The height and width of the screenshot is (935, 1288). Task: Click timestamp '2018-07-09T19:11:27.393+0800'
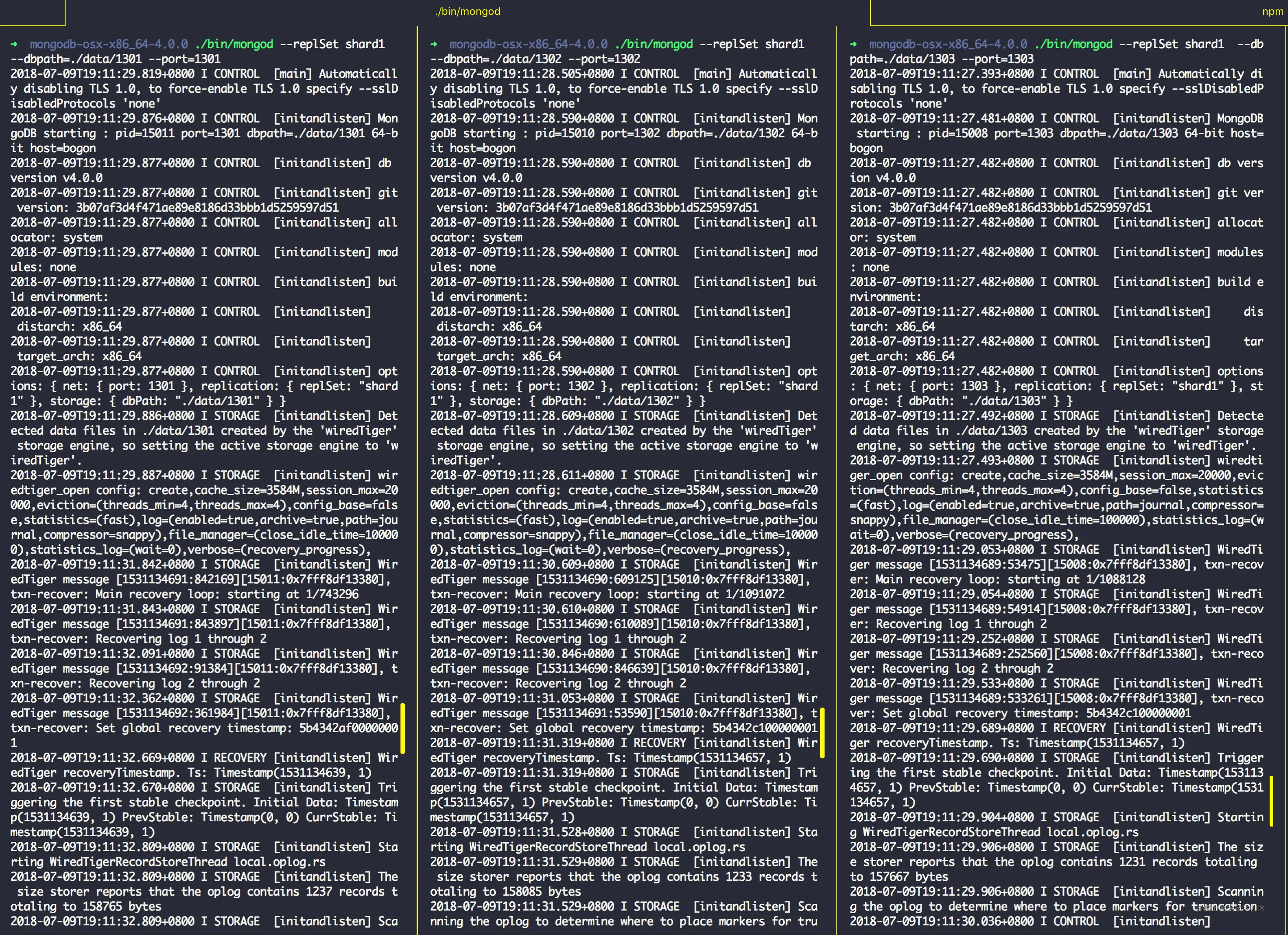pos(942,74)
